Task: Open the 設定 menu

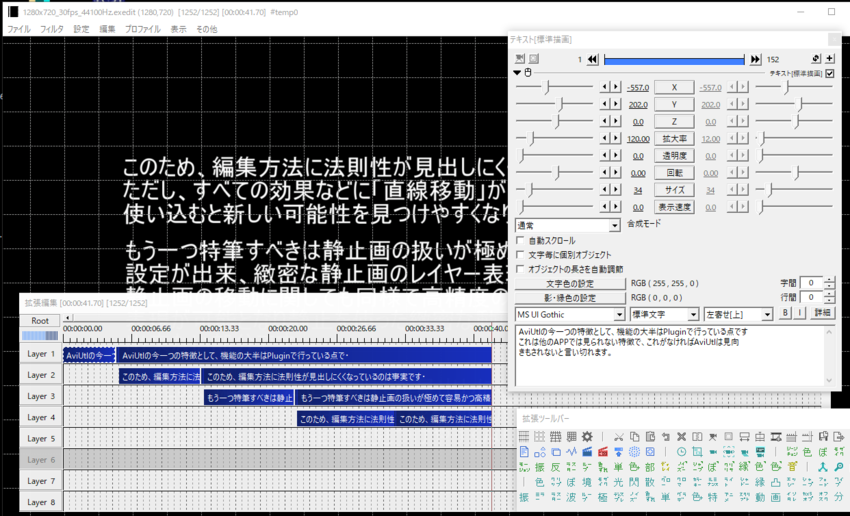Action: point(81,29)
